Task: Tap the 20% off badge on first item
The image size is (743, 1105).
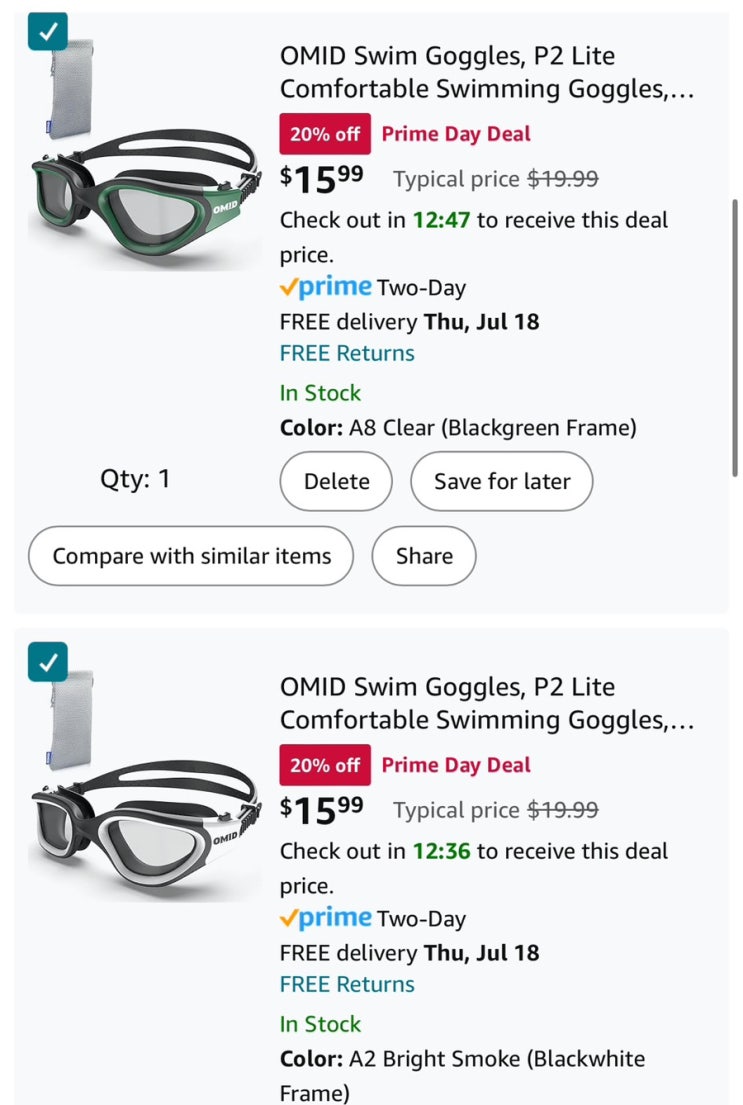Action: (325, 134)
